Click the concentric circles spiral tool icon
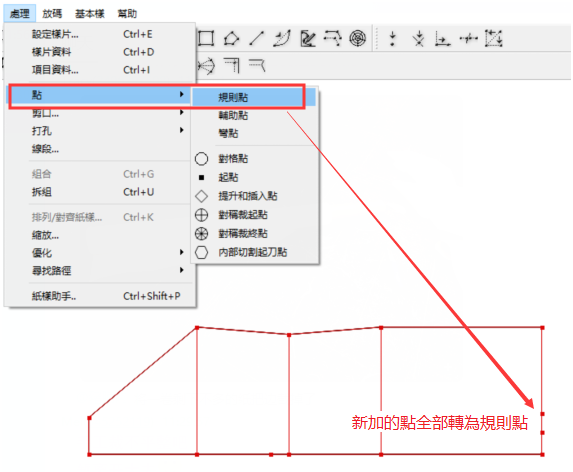This screenshot has width=573, height=472. tap(358, 38)
